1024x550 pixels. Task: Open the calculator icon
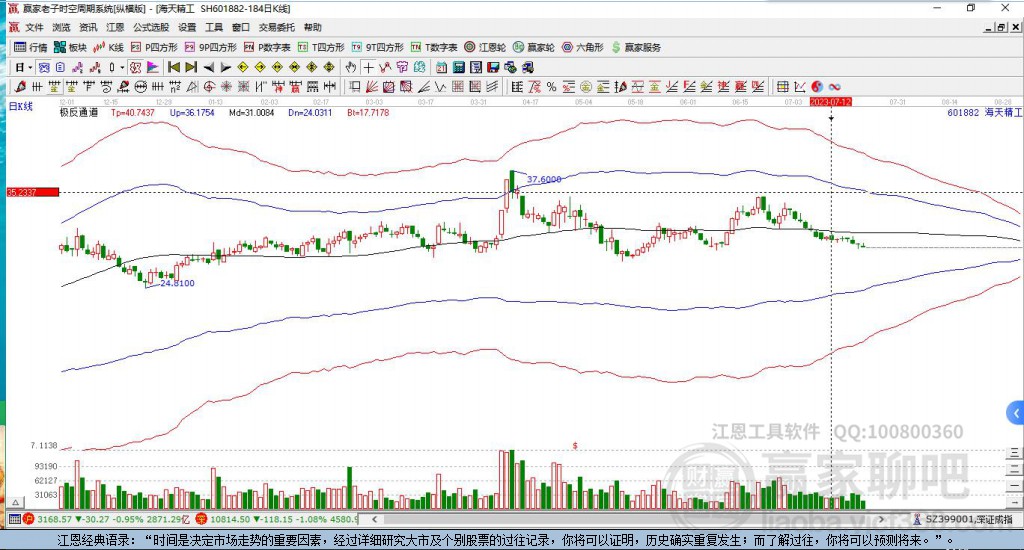pyautogui.click(x=458, y=67)
